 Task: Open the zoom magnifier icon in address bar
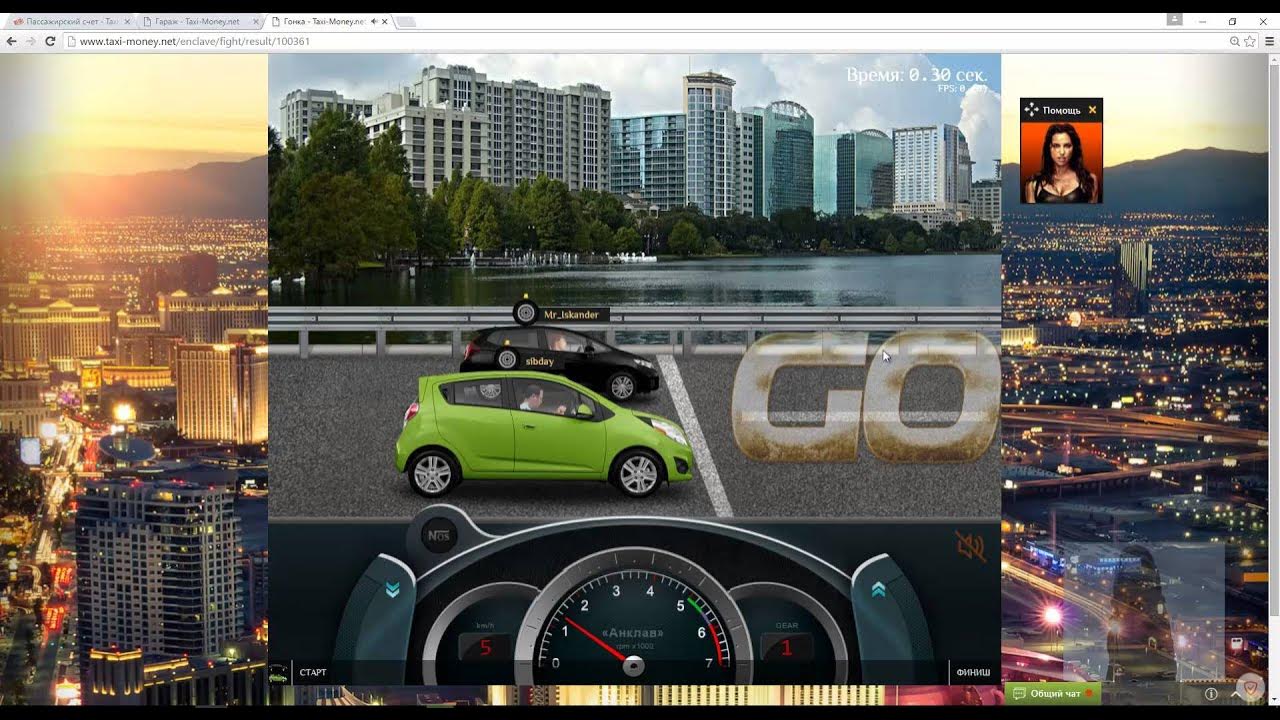point(1235,41)
